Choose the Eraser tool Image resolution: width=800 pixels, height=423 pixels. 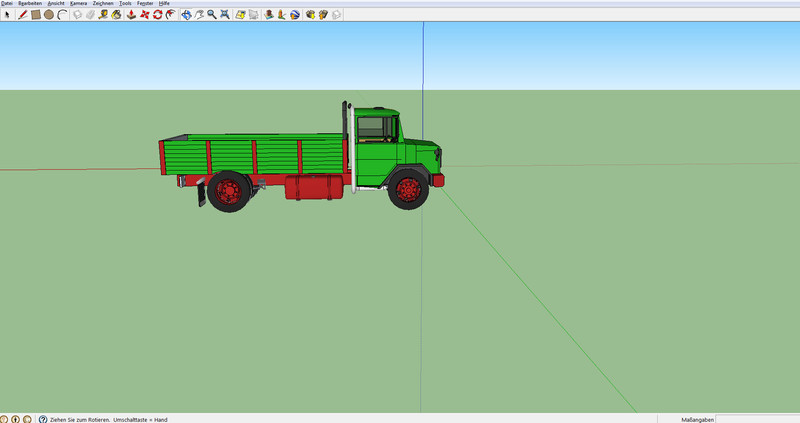90,15
